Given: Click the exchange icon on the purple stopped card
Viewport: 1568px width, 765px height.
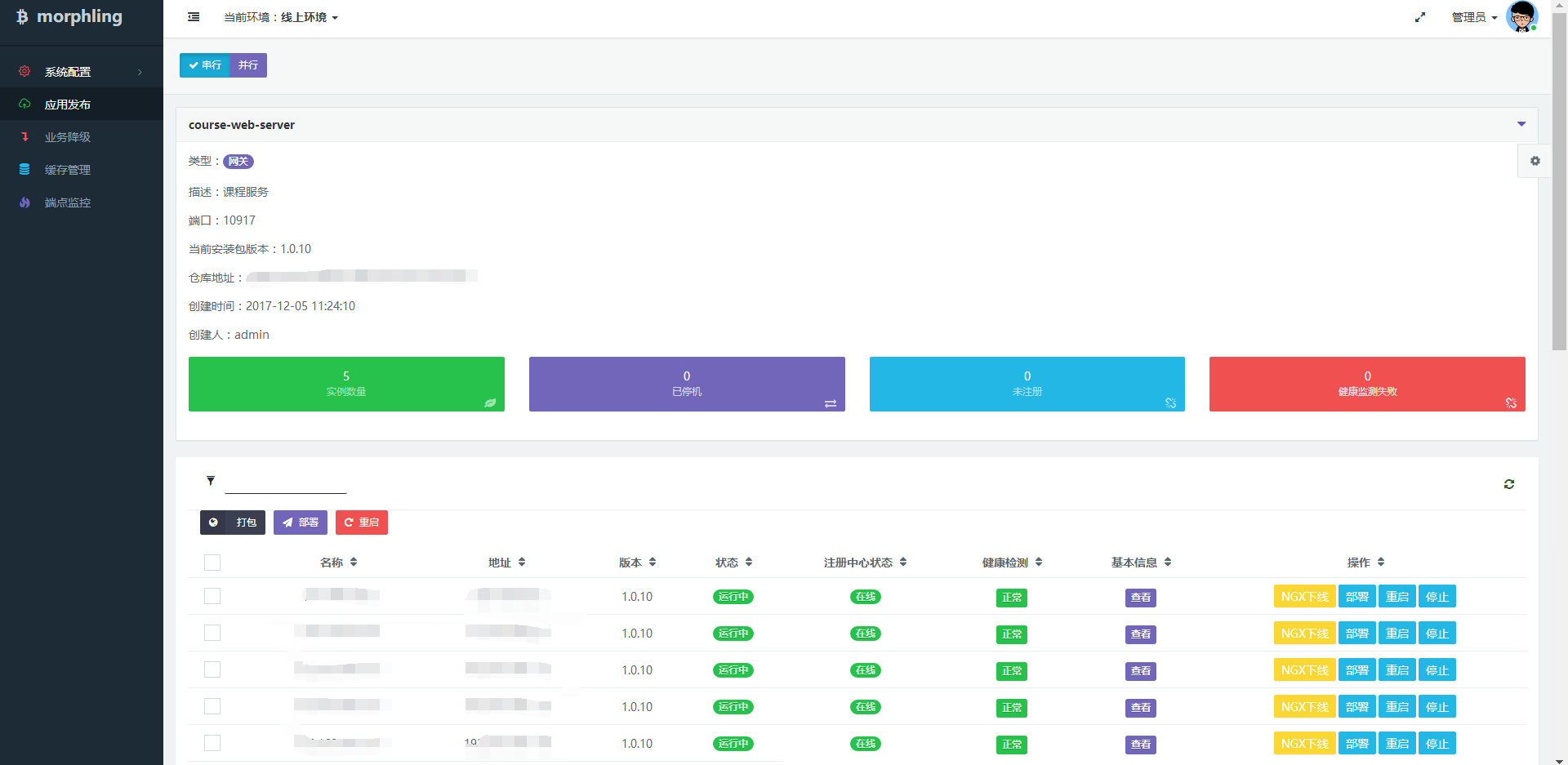Looking at the screenshot, I should point(831,403).
